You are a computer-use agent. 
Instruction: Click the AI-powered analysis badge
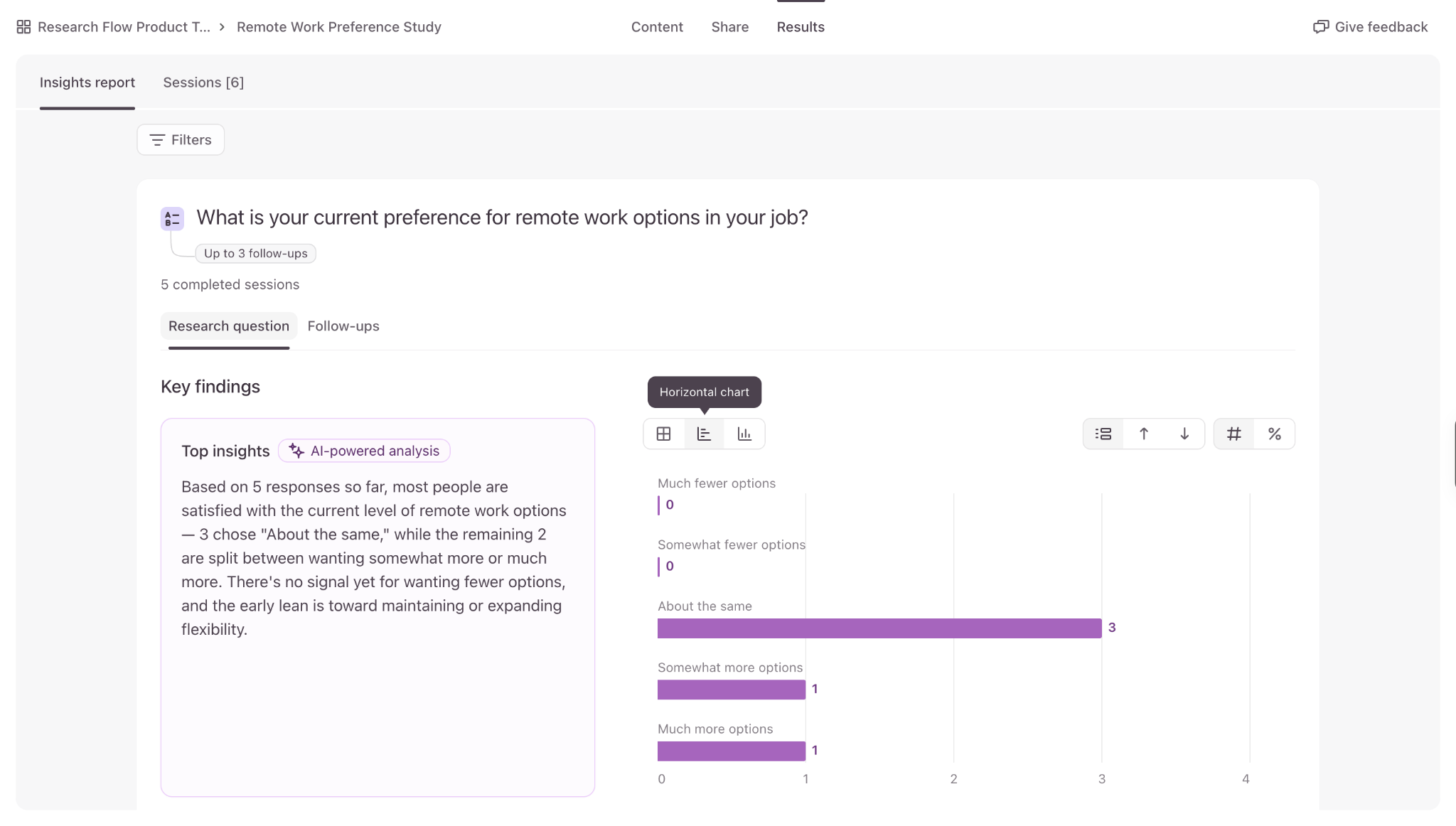pyautogui.click(x=364, y=451)
